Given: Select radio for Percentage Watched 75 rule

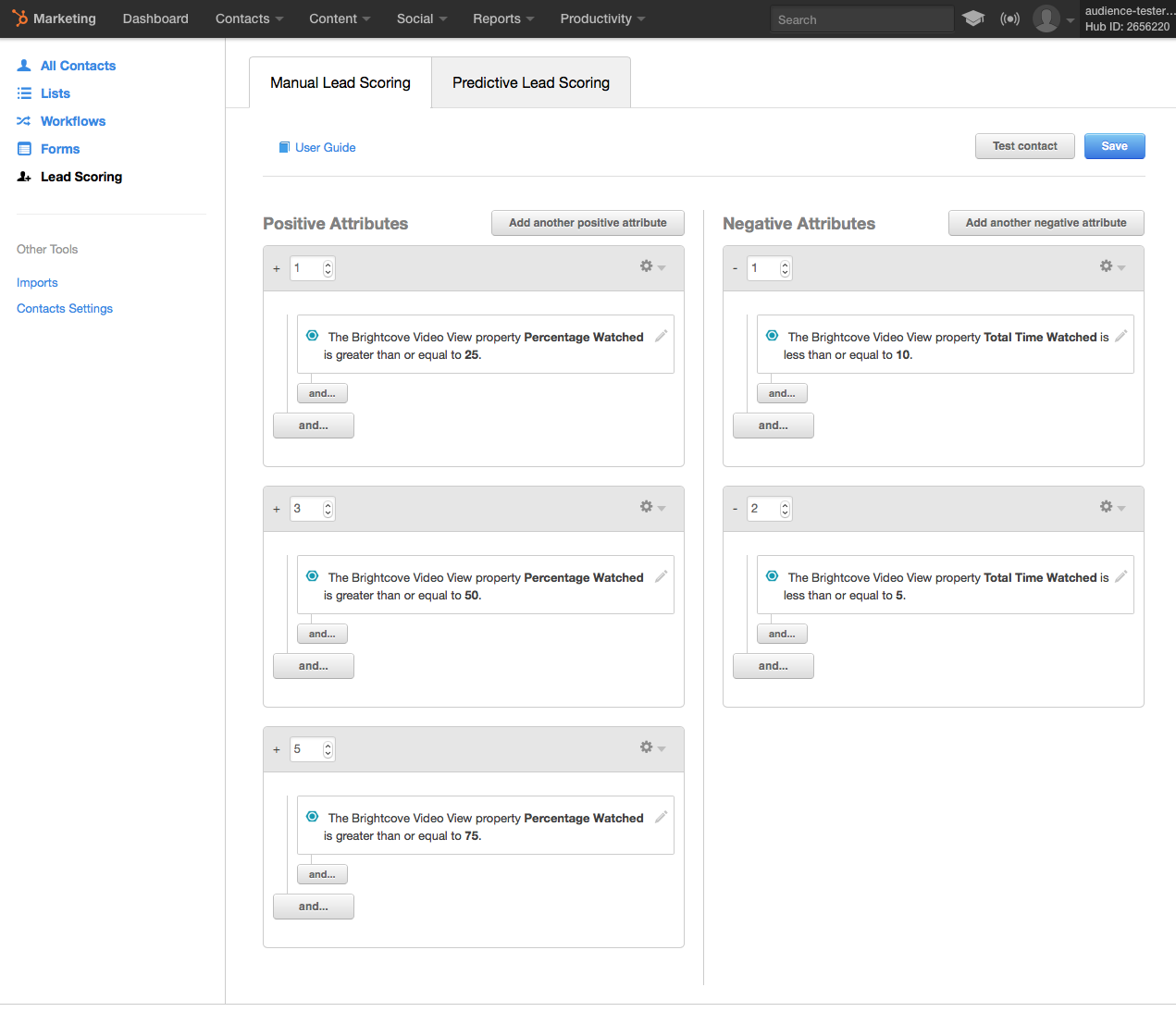Looking at the screenshot, I should pyautogui.click(x=312, y=817).
